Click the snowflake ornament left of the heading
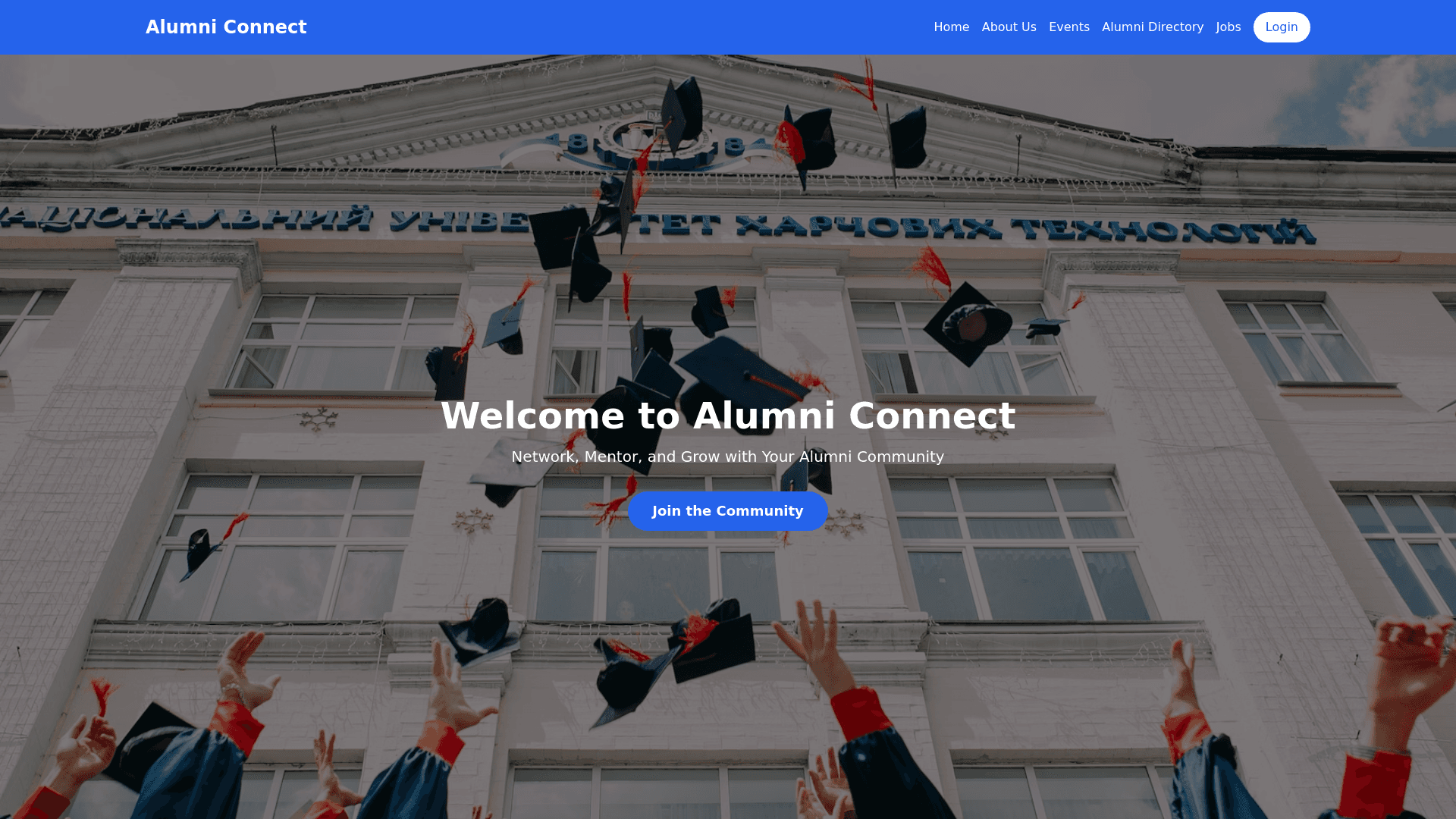The width and height of the screenshot is (1456, 819). click(318, 419)
